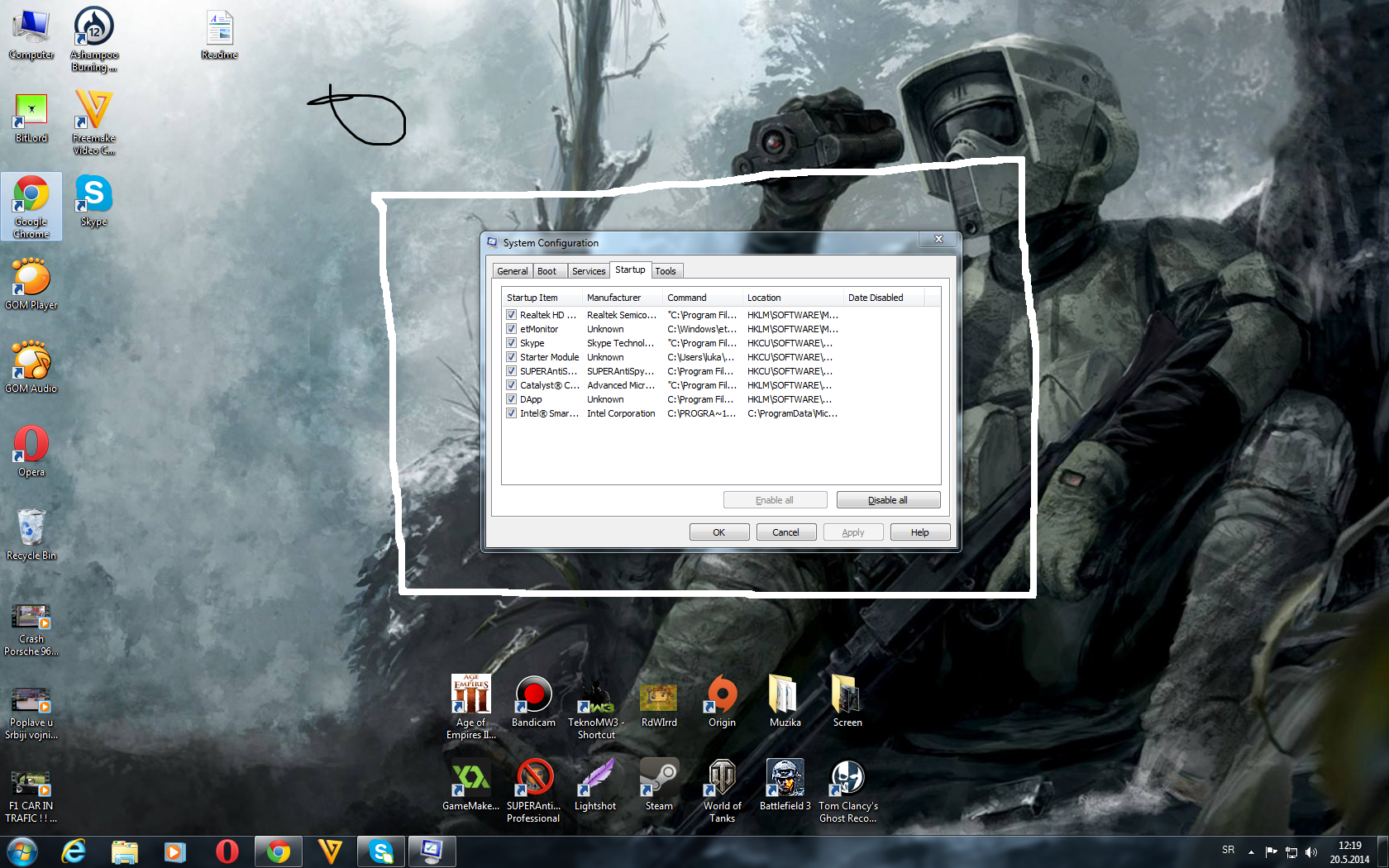The image size is (1389, 868).
Task: Sort by Date Disabled column header
Action: tap(883, 298)
